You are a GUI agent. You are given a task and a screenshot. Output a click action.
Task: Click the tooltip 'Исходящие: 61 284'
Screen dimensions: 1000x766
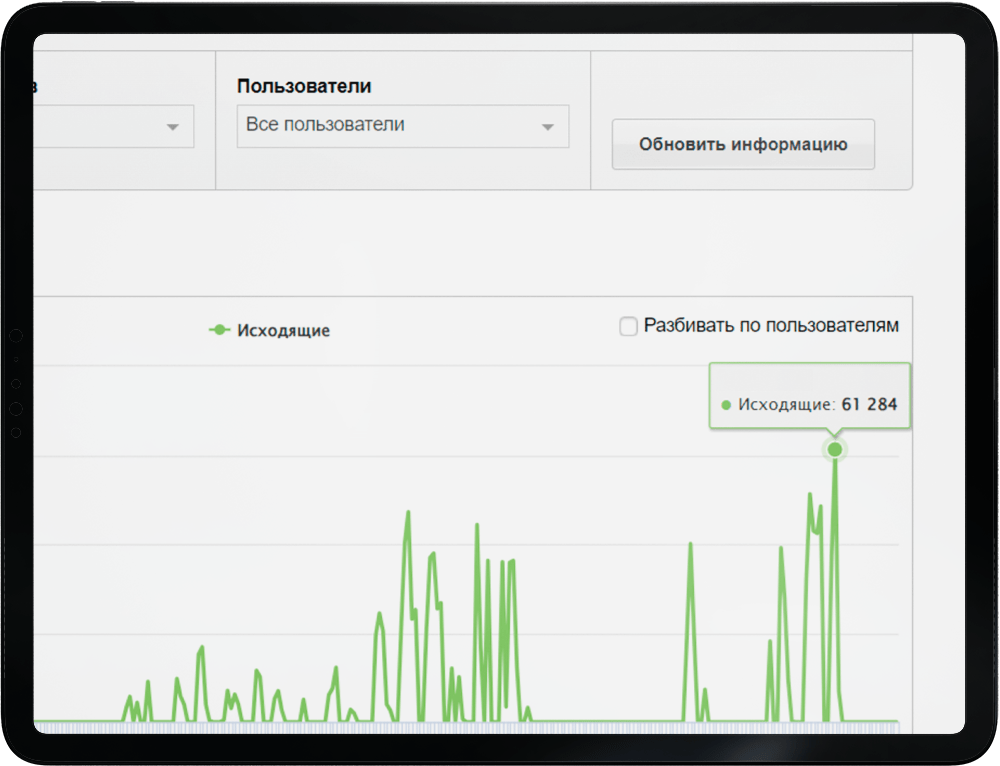tap(809, 395)
